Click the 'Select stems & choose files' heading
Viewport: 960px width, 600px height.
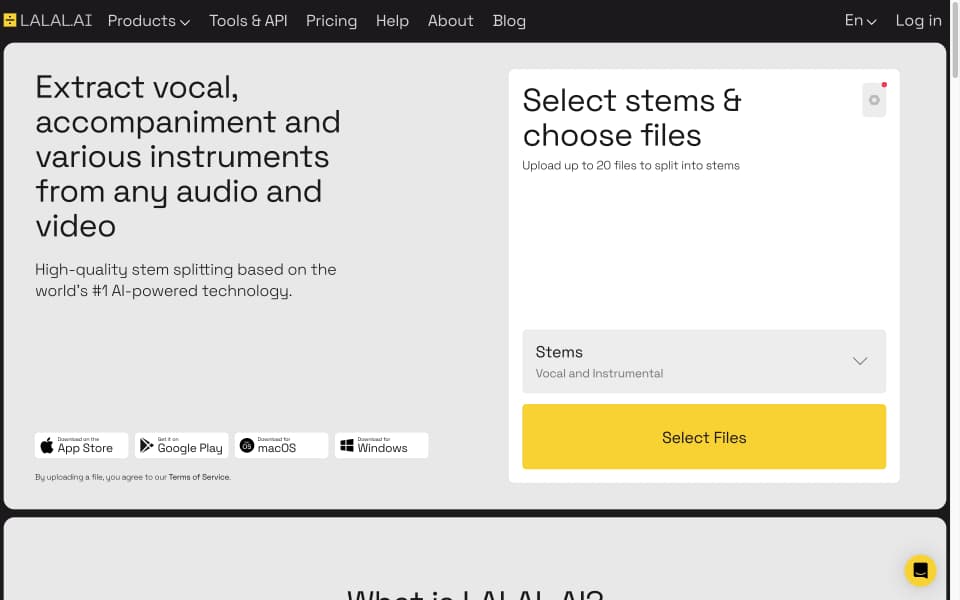632,118
